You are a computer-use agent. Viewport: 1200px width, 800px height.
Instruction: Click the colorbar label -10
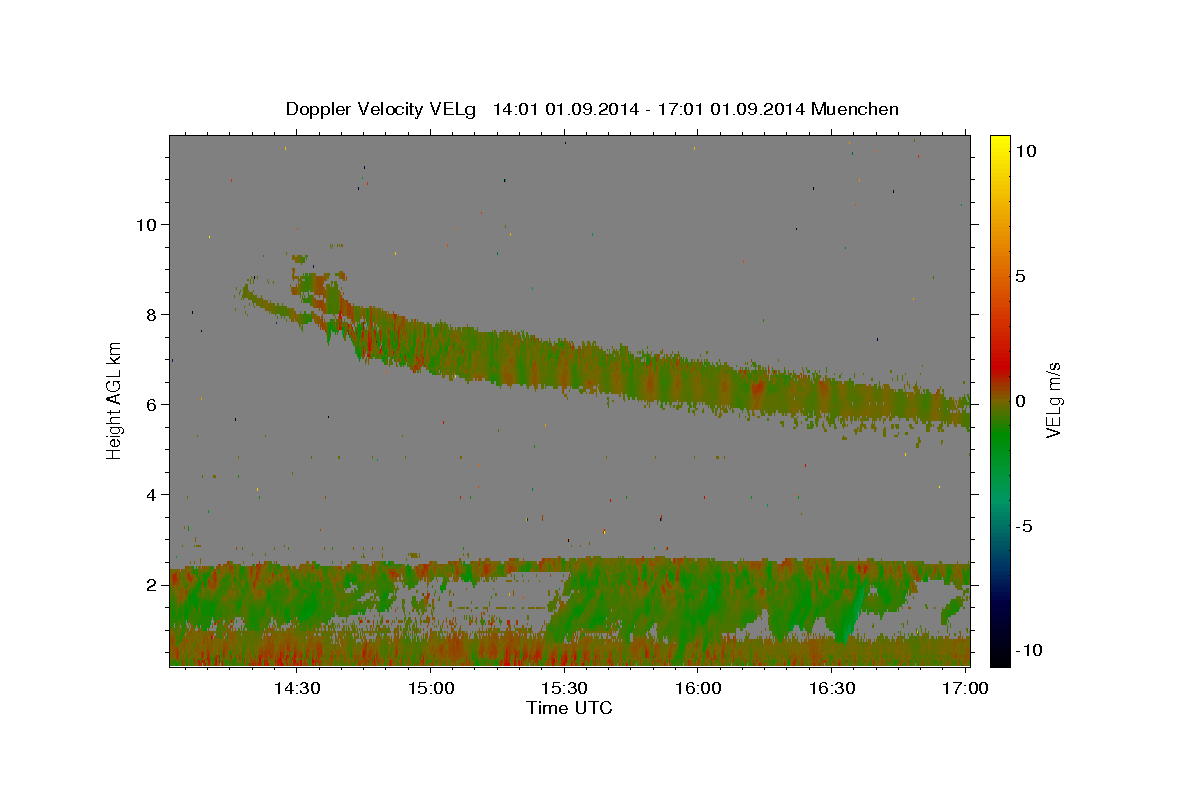1029,650
